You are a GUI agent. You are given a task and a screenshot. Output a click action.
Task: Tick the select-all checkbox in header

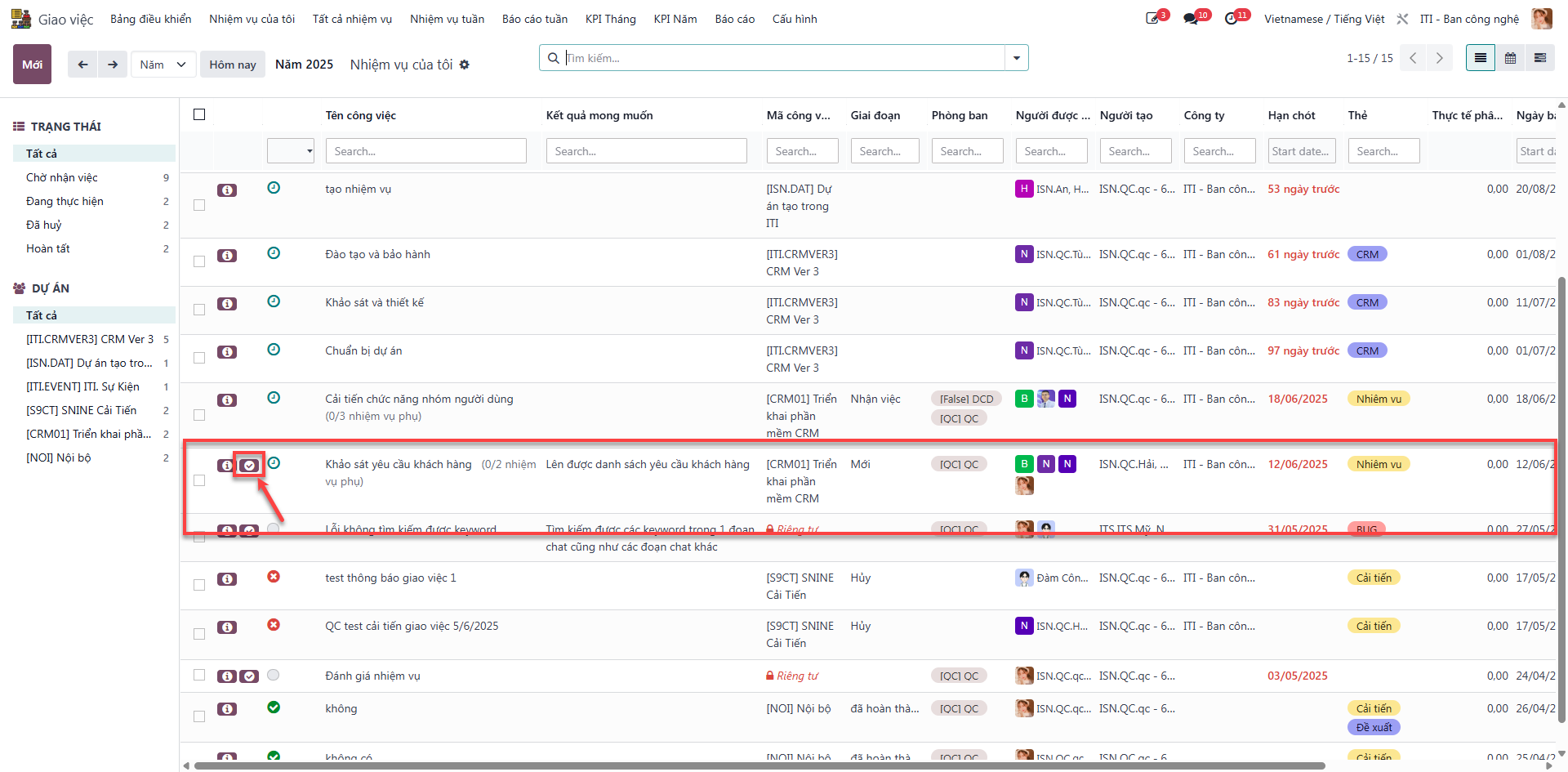pos(199,114)
